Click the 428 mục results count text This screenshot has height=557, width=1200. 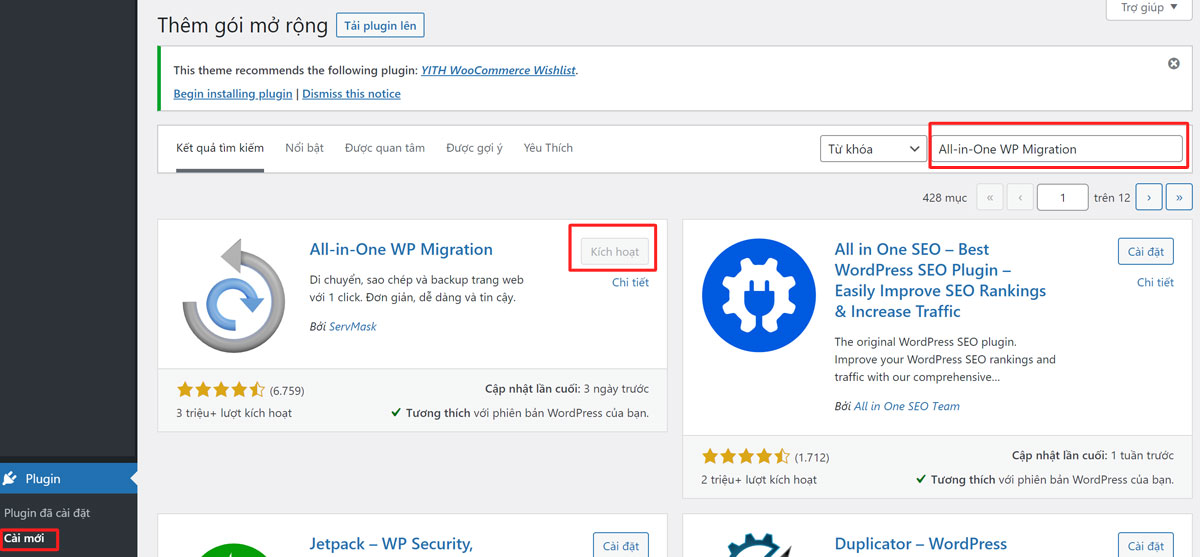coord(945,198)
